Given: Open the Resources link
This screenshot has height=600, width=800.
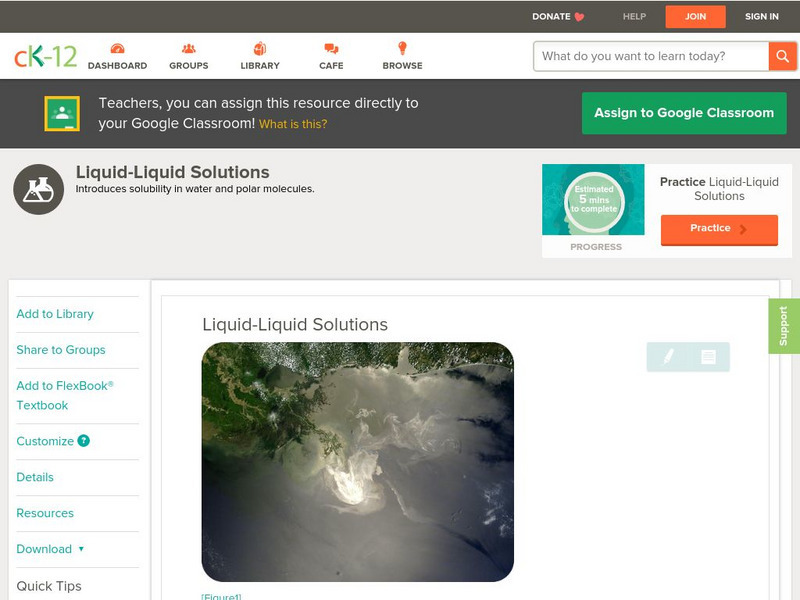Looking at the screenshot, I should [45, 513].
